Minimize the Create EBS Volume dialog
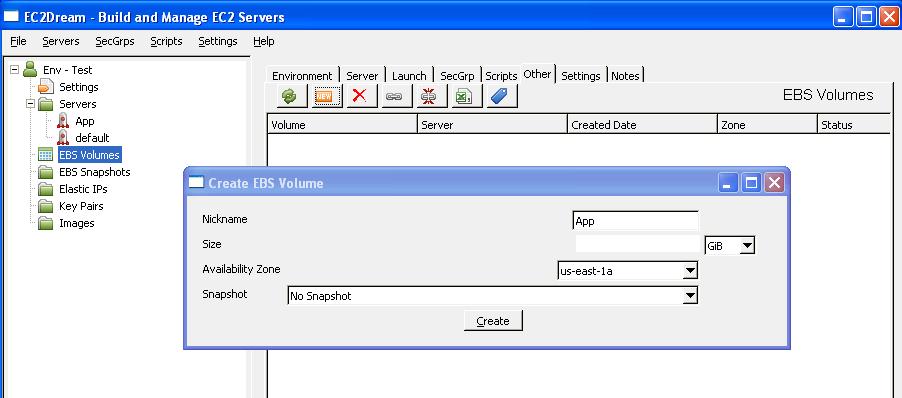902x398 pixels. click(728, 183)
